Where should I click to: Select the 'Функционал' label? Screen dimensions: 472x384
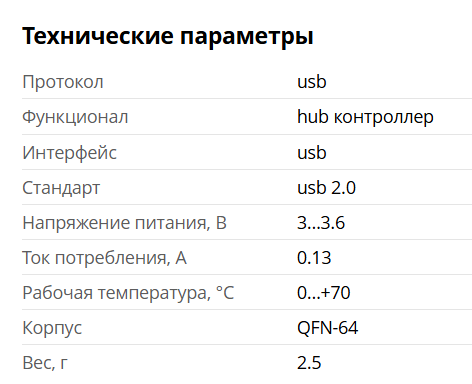[75, 117]
